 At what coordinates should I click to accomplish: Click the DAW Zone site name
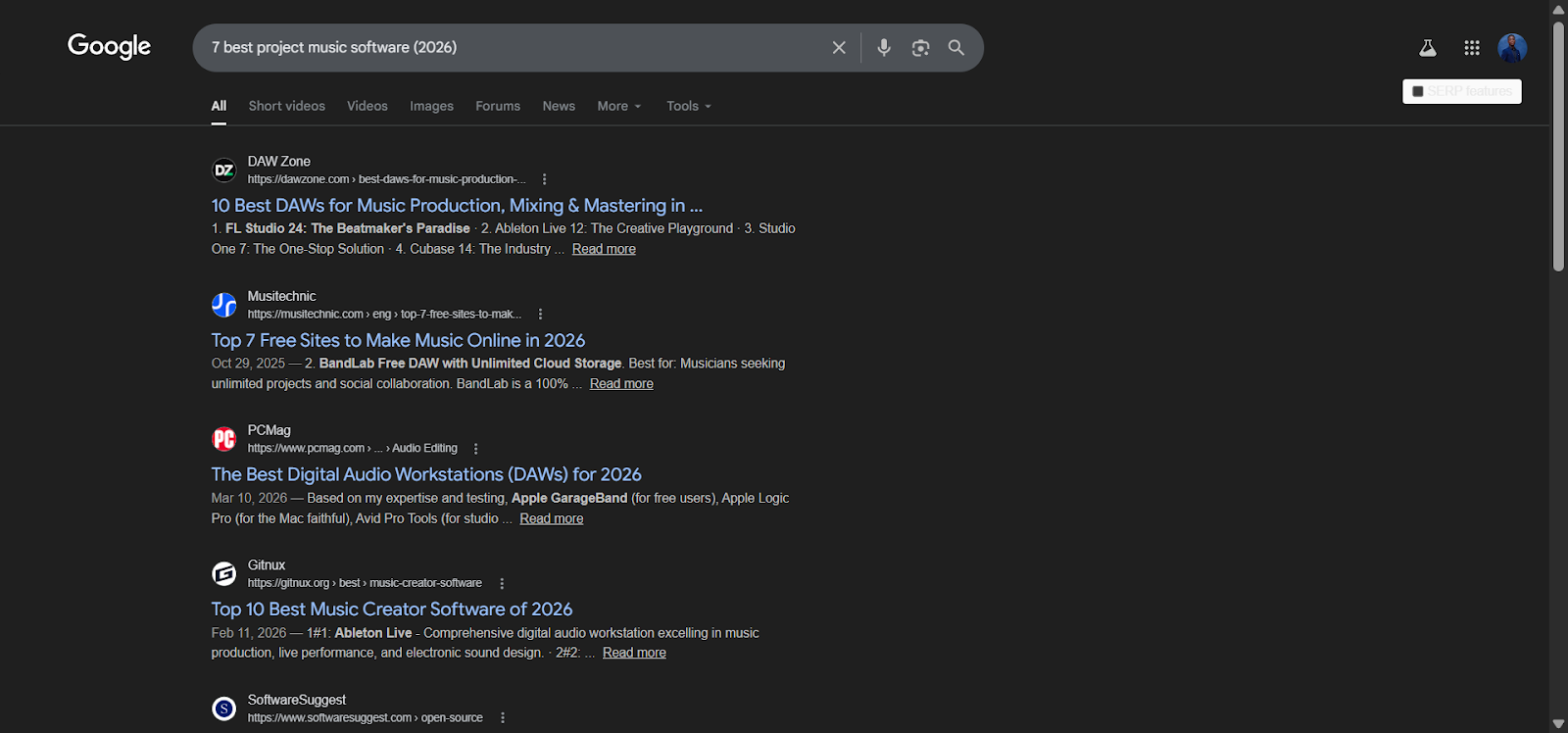point(278,161)
